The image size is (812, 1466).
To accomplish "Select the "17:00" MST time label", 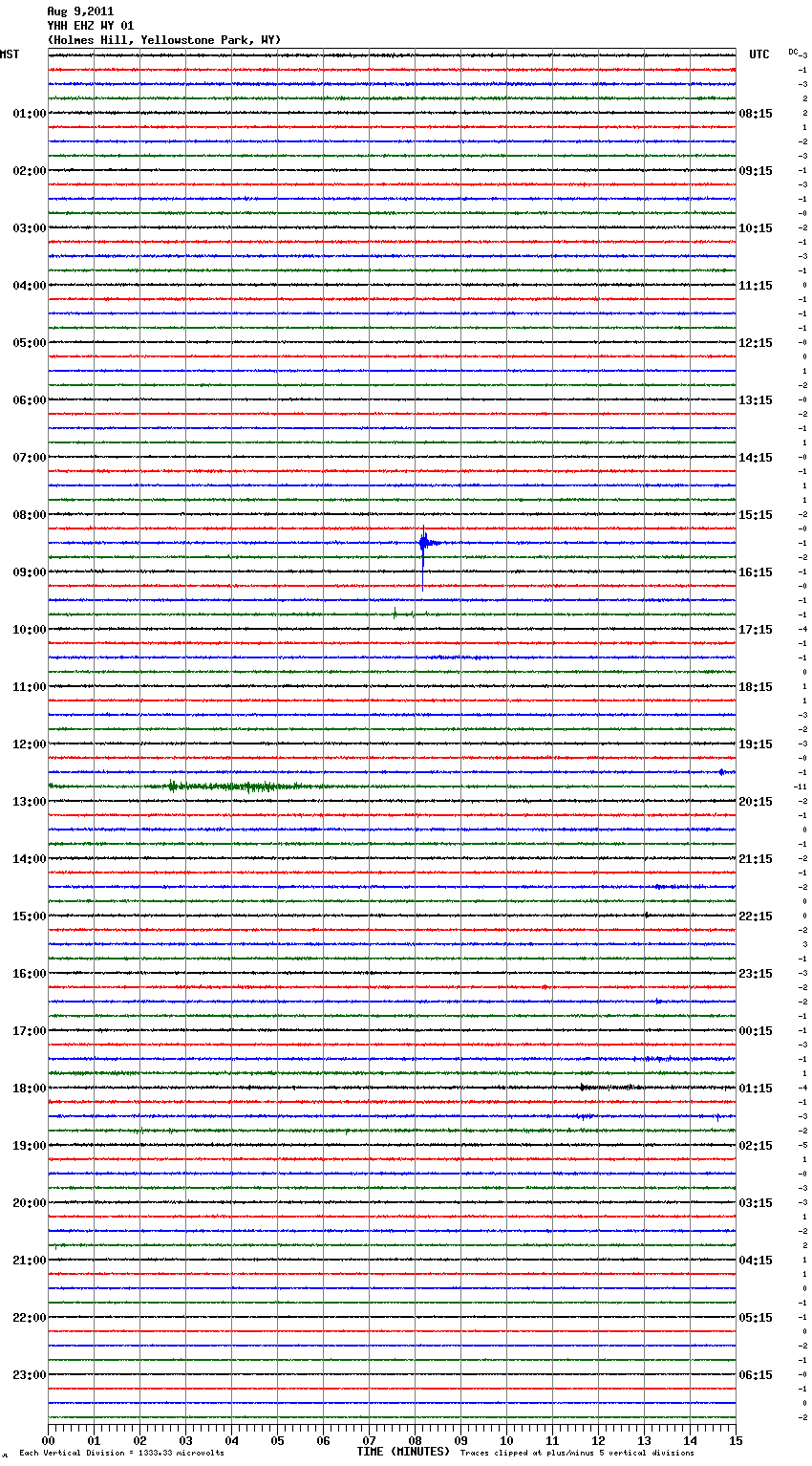I will coord(30,1031).
